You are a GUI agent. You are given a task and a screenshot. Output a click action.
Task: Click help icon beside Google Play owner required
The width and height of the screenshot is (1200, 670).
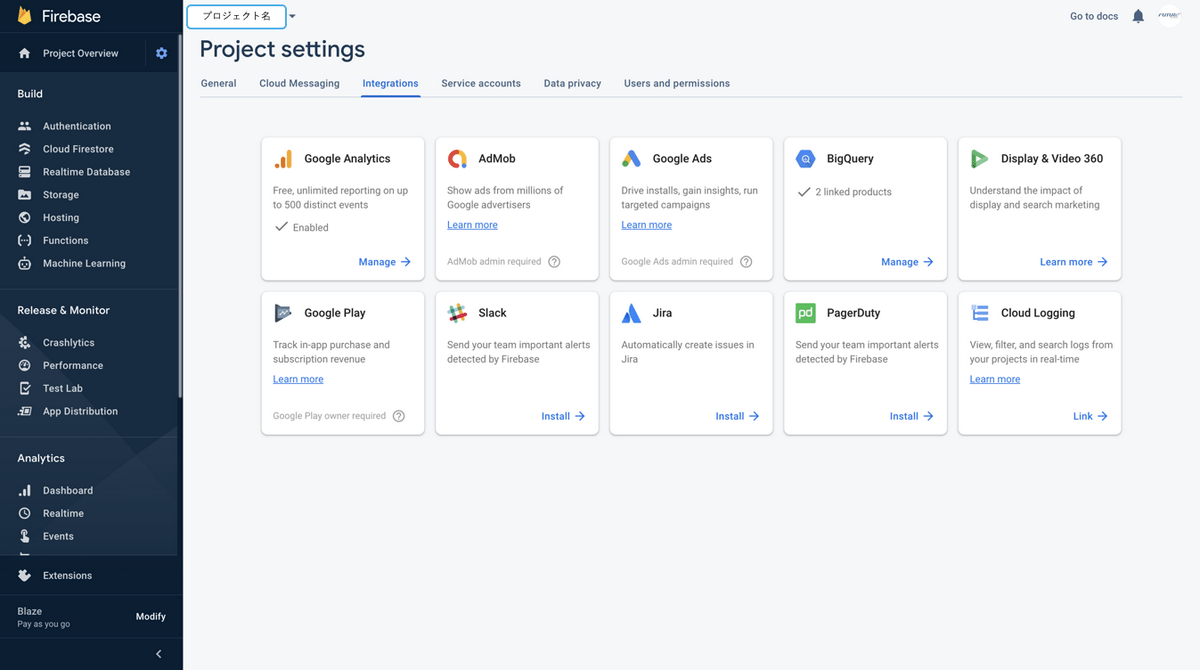[x=398, y=416]
